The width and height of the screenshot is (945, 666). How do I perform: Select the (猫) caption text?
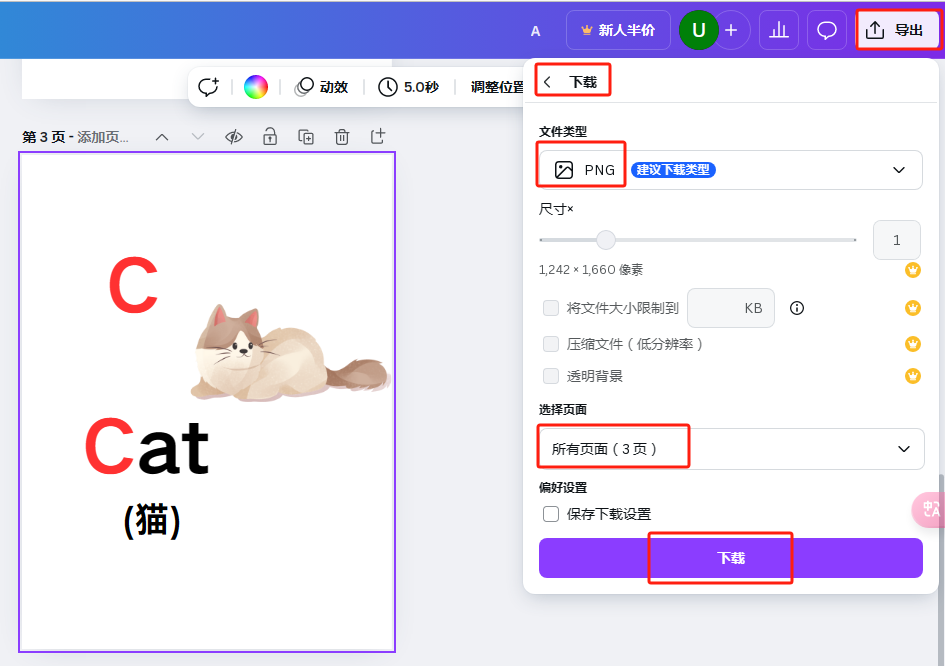pyautogui.click(x=152, y=521)
